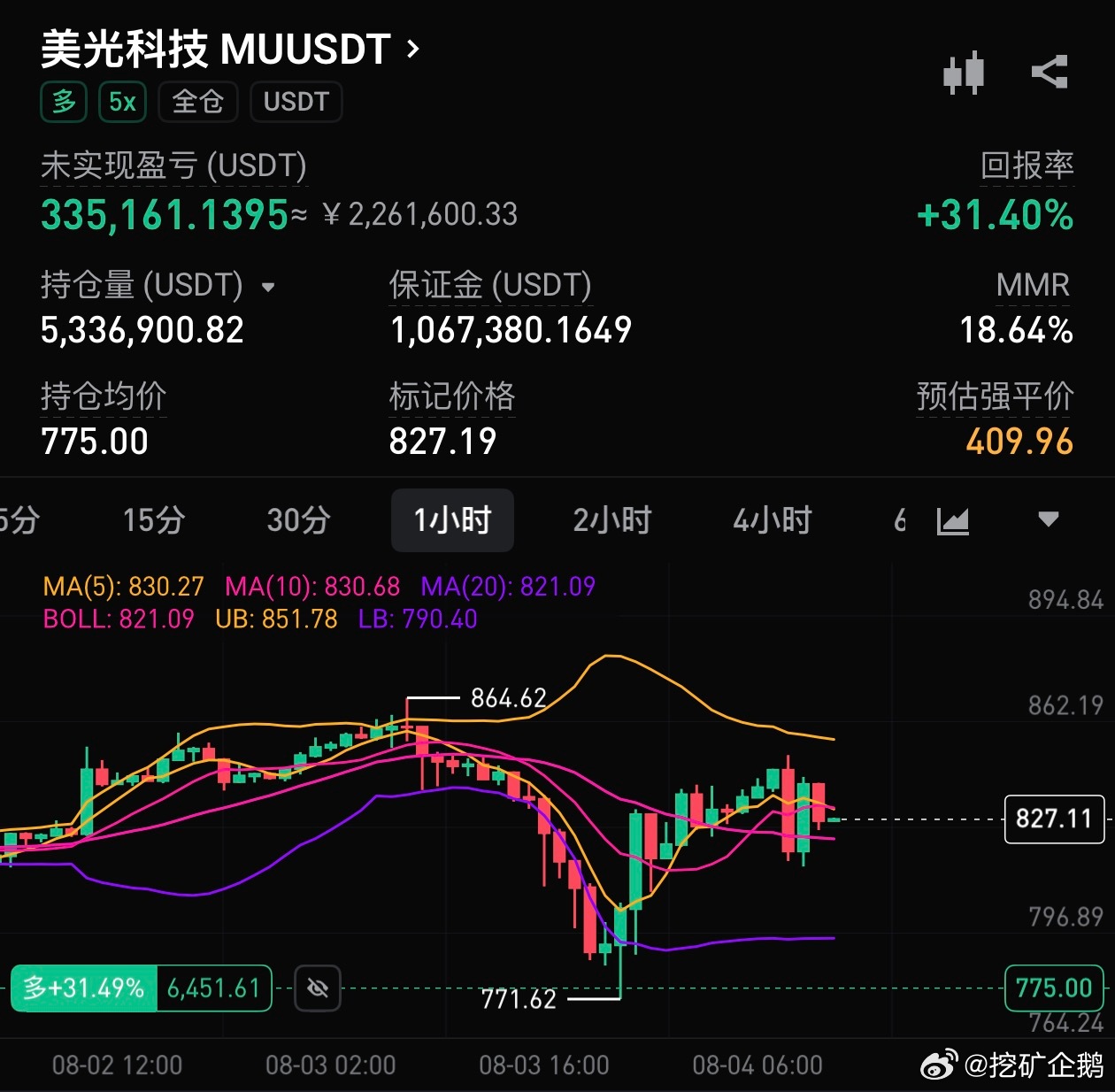Tap the 5x leverage badge
Screen dimensions: 1115x1092
click(x=122, y=102)
